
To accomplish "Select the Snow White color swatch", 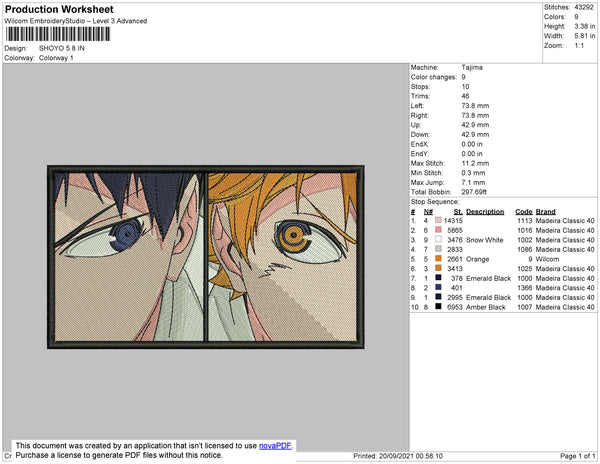I will tap(438, 239).
